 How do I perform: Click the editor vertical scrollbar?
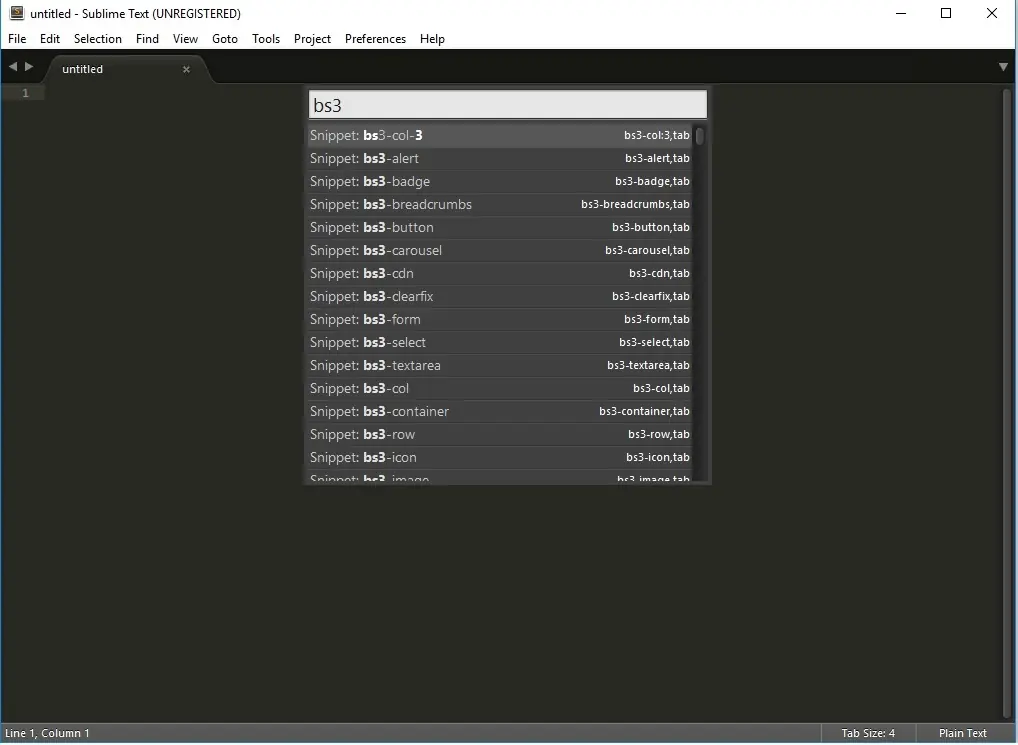1007,402
